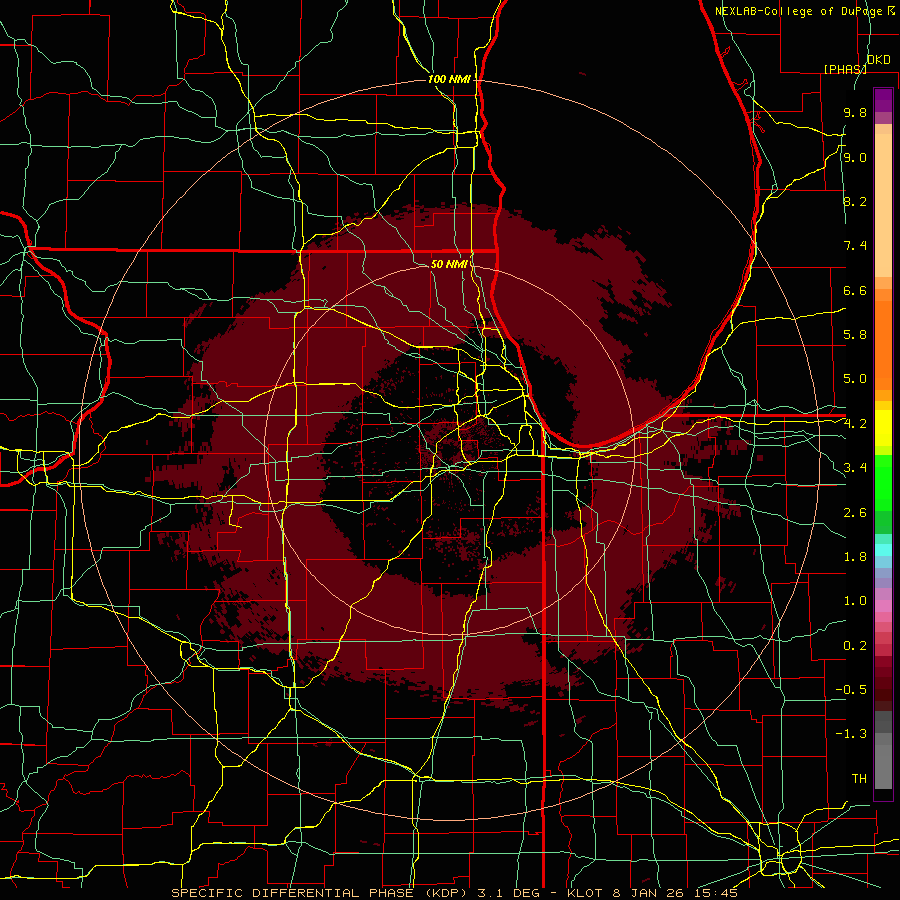Pick the bright yellow segment of color bar
The image size is (900, 900).
click(883, 428)
